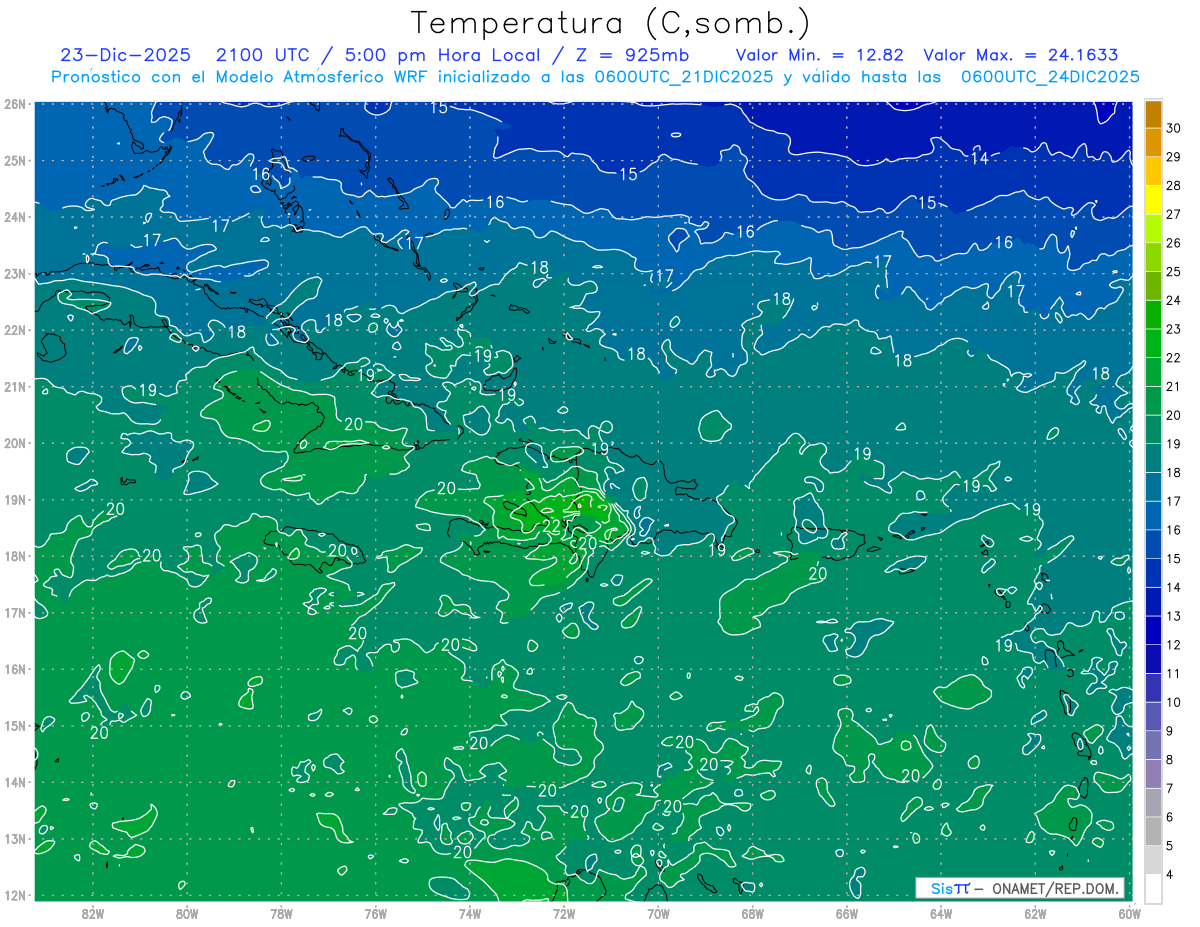The height and width of the screenshot is (927, 1200).
Task: Click the "12N" latitude axis label
Action: click(x=15, y=895)
